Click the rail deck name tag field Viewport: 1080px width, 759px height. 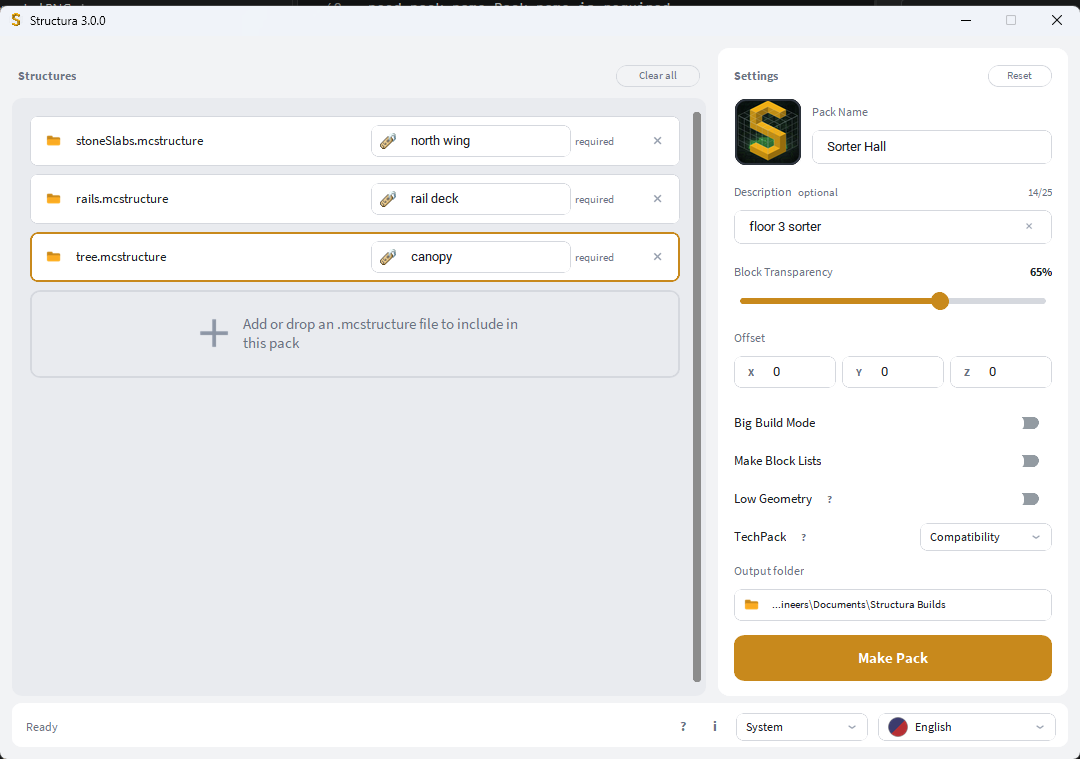[x=470, y=199]
